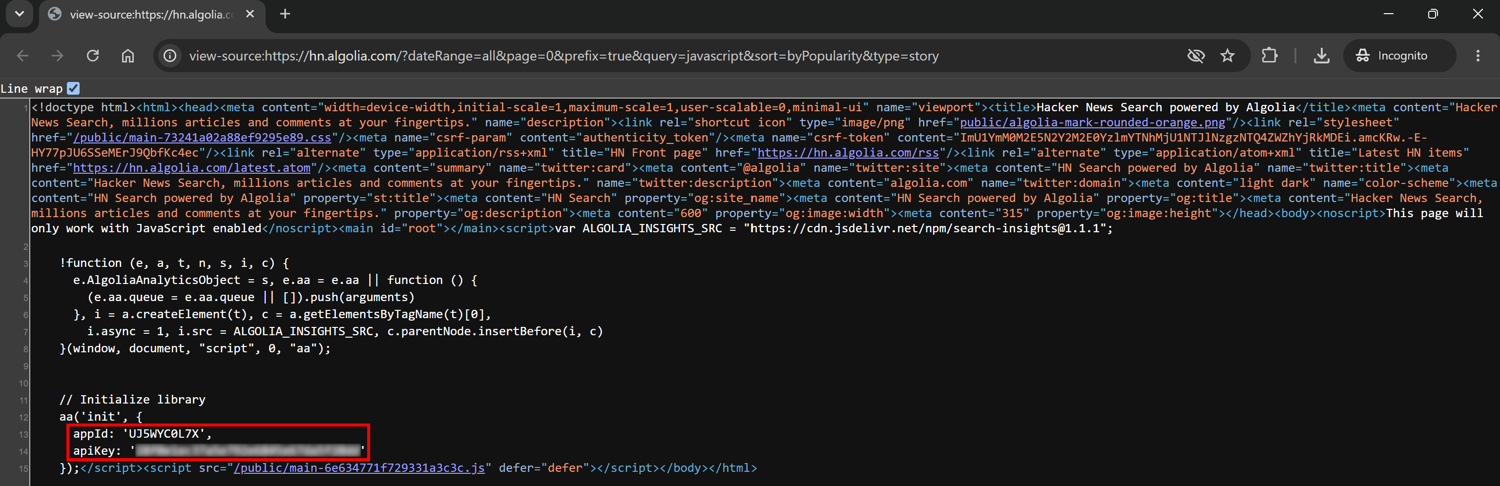The width and height of the screenshot is (1500, 486).
Task: Click the '}(window, document, "script", 0, "aa");' line
Action: (195, 348)
